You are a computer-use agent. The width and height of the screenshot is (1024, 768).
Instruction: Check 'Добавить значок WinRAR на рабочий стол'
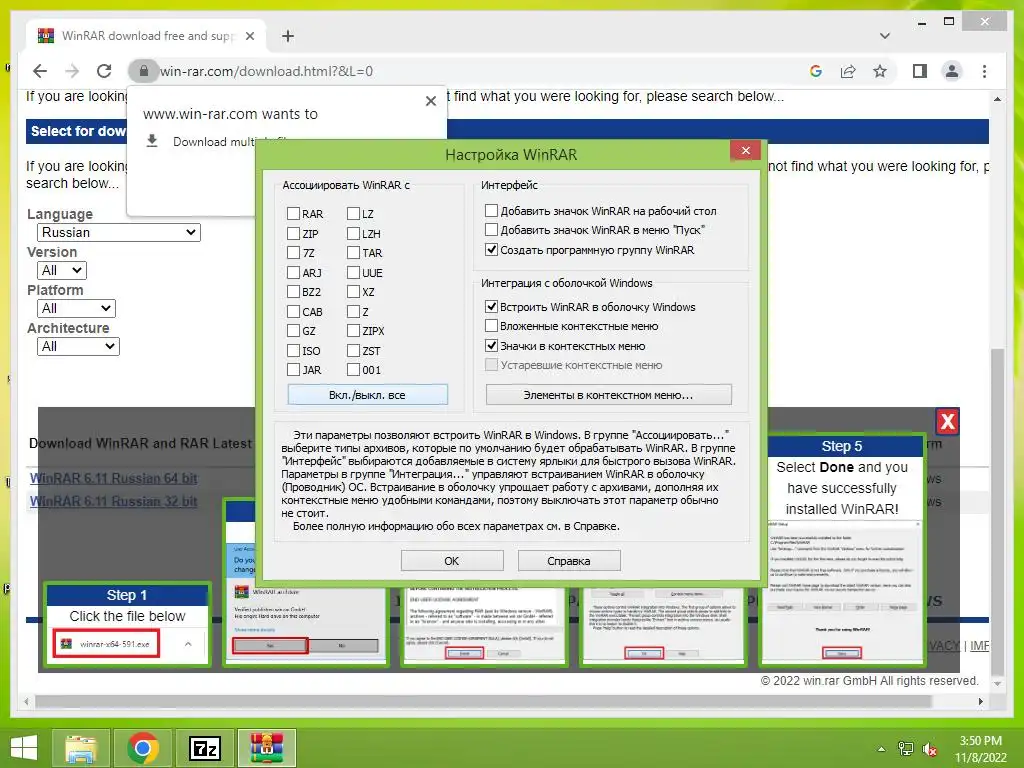[x=491, y=210]
